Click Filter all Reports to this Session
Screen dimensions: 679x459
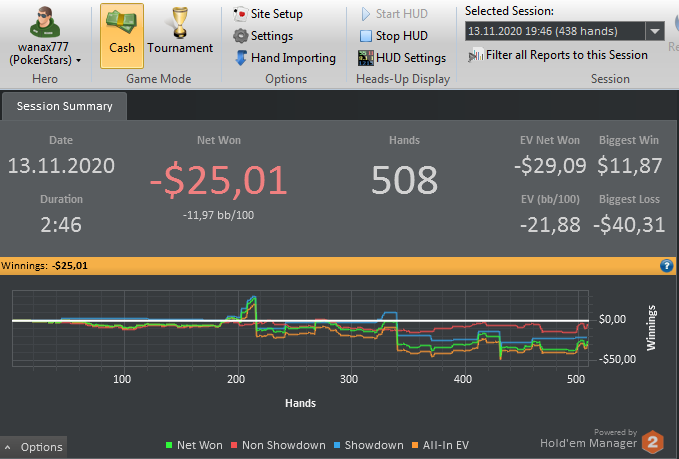click(x=558, y=55)
